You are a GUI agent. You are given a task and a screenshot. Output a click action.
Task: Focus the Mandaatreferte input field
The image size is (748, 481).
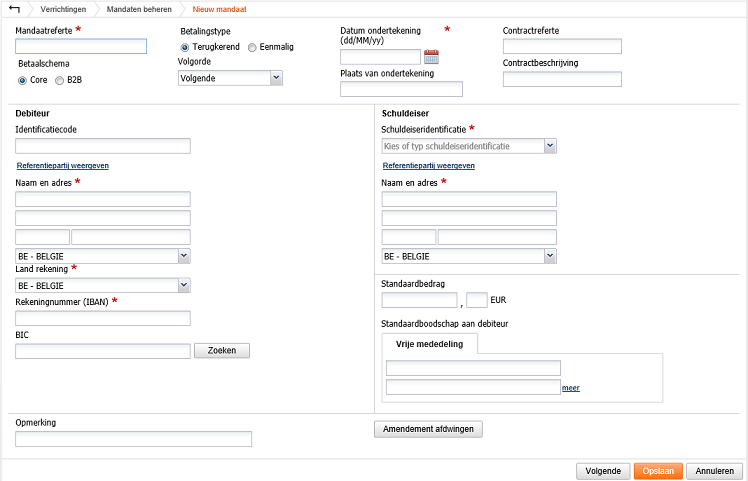81,46
